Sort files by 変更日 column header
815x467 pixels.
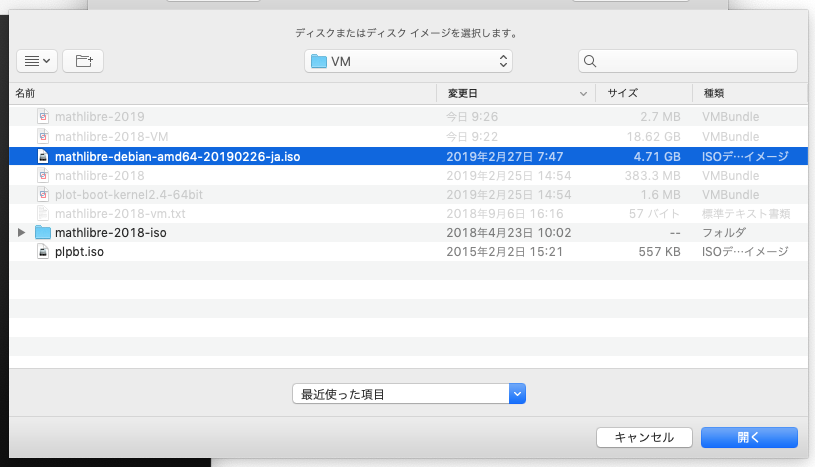click(515, 93)
